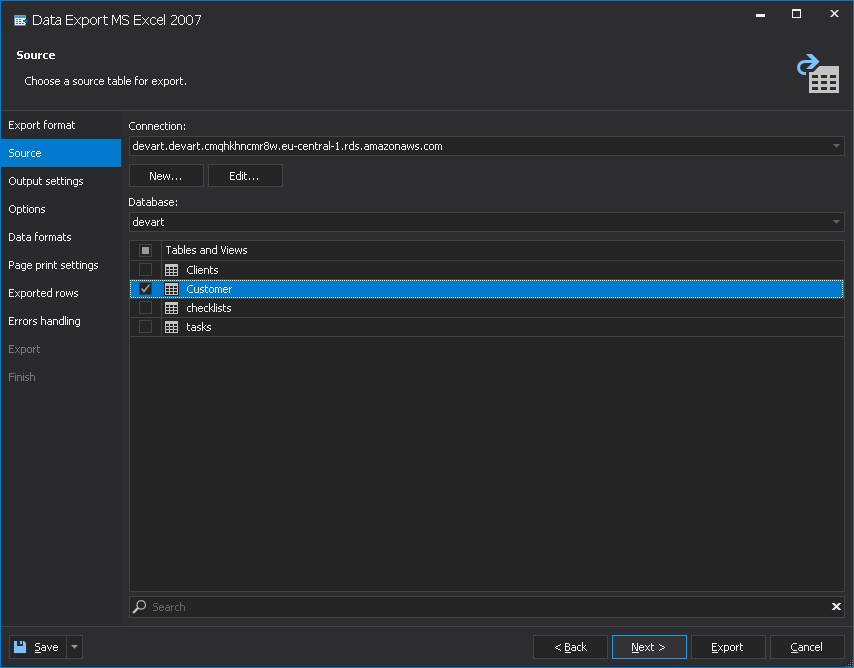Click the Edit... connection button
This screenshot has width=854, height=668.
[245, 176]
